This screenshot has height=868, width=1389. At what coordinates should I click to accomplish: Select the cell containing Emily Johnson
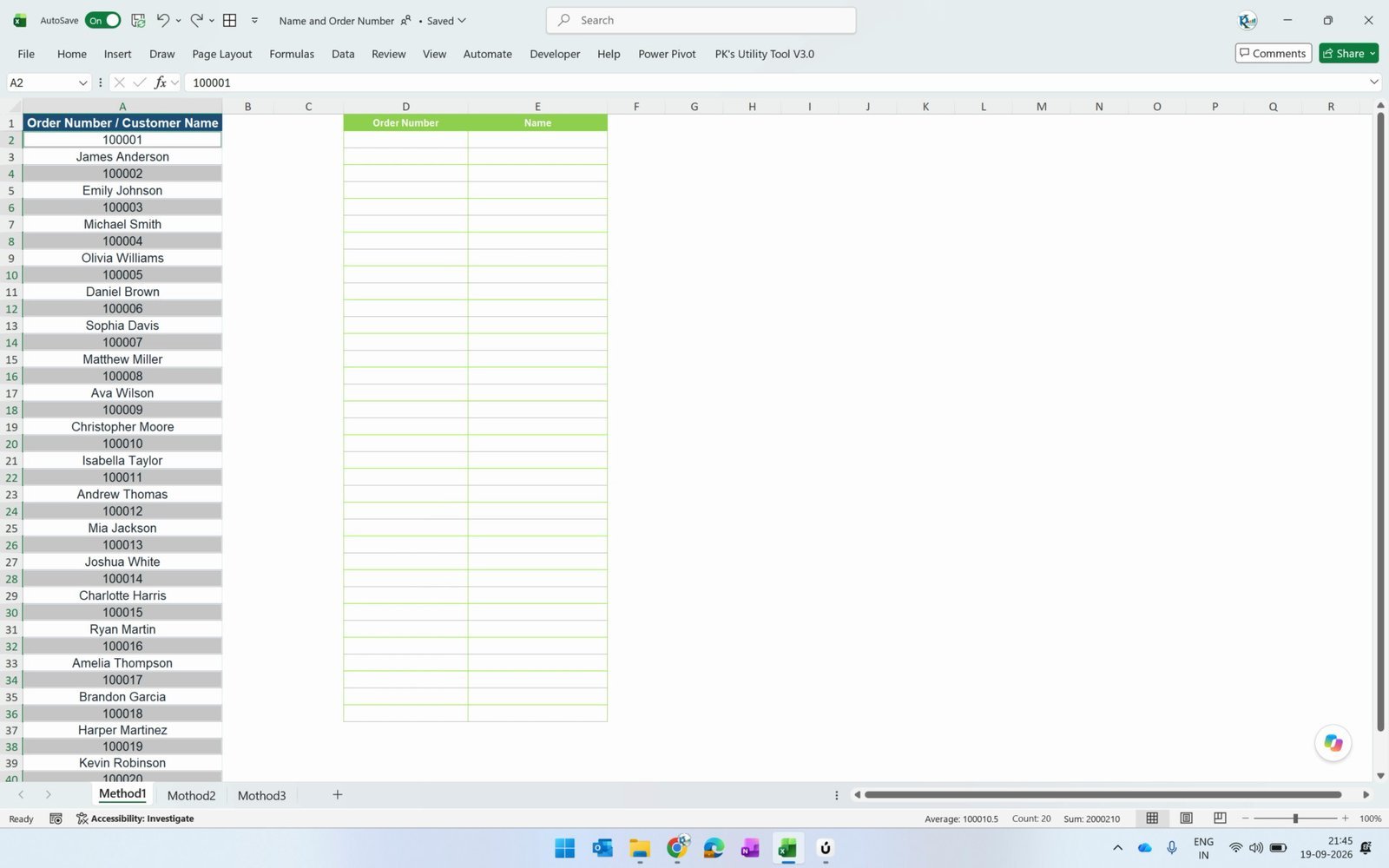(x=122, y=191)
